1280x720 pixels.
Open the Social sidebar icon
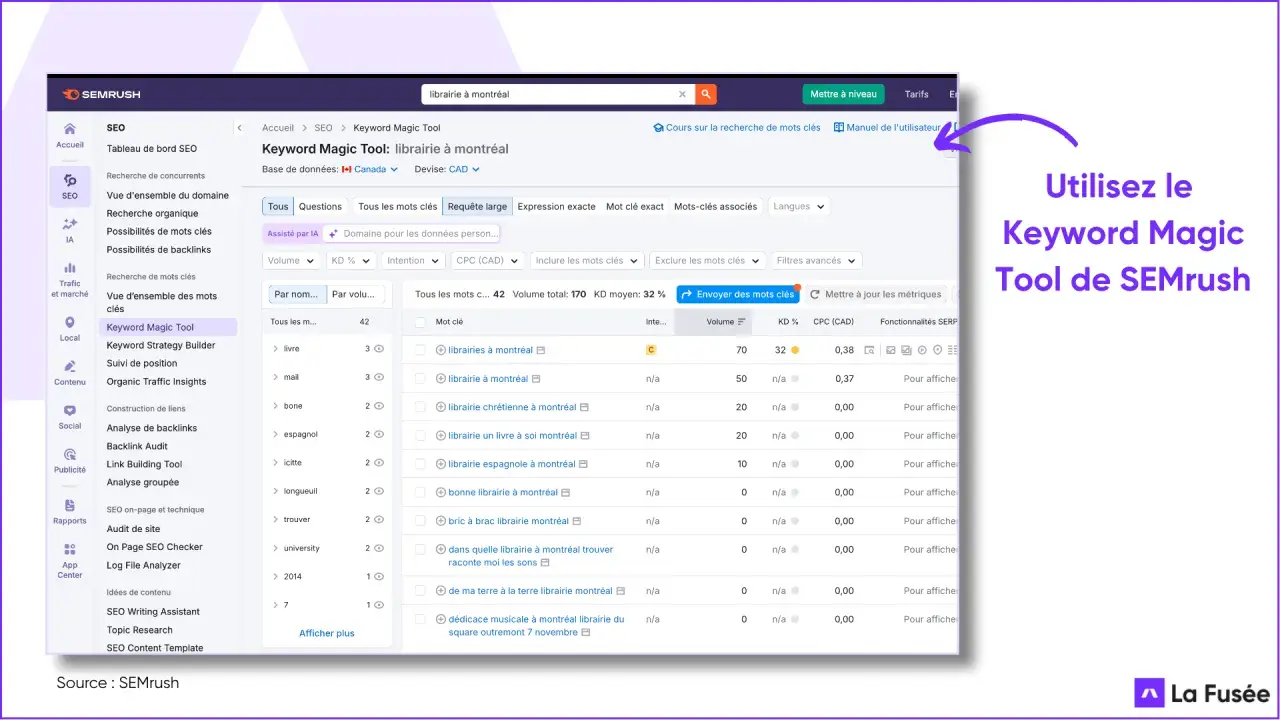click(x=69, y=417)
